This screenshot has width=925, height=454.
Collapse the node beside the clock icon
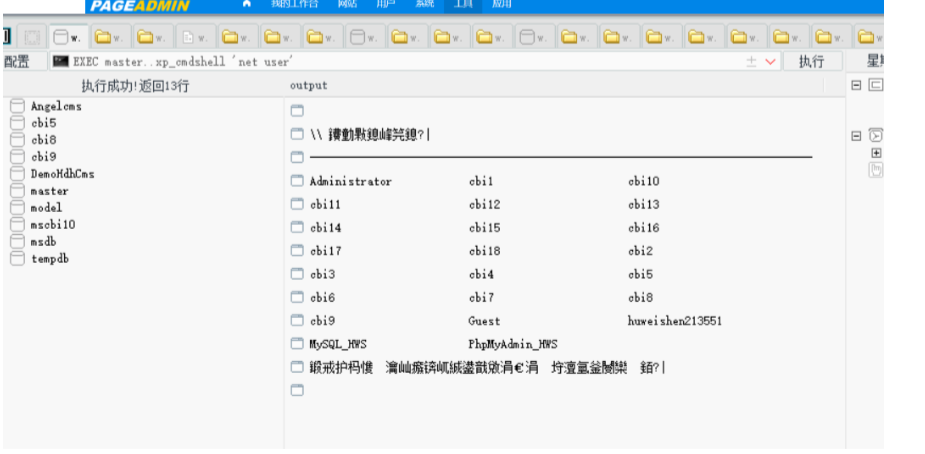point(856,136)
